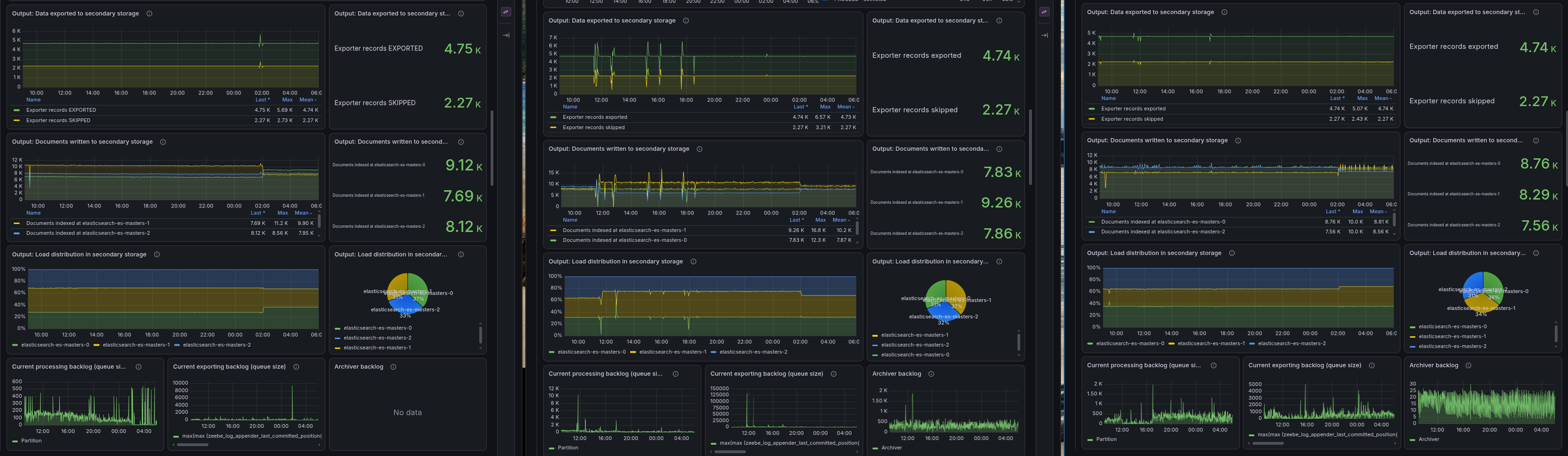Click the purple swap icon beside the left dashboard
The height and width of the screenshot is (456, 1568).
tap(506, 12)
